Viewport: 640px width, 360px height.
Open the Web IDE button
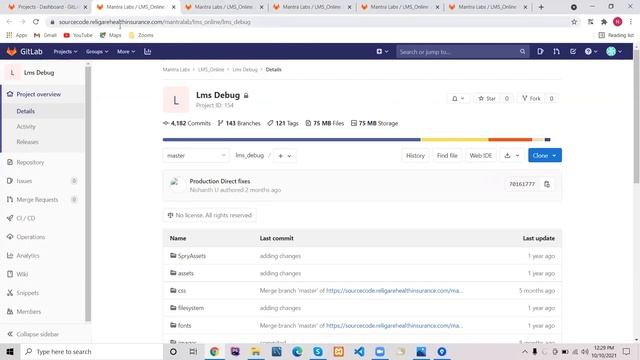[481, 156]
